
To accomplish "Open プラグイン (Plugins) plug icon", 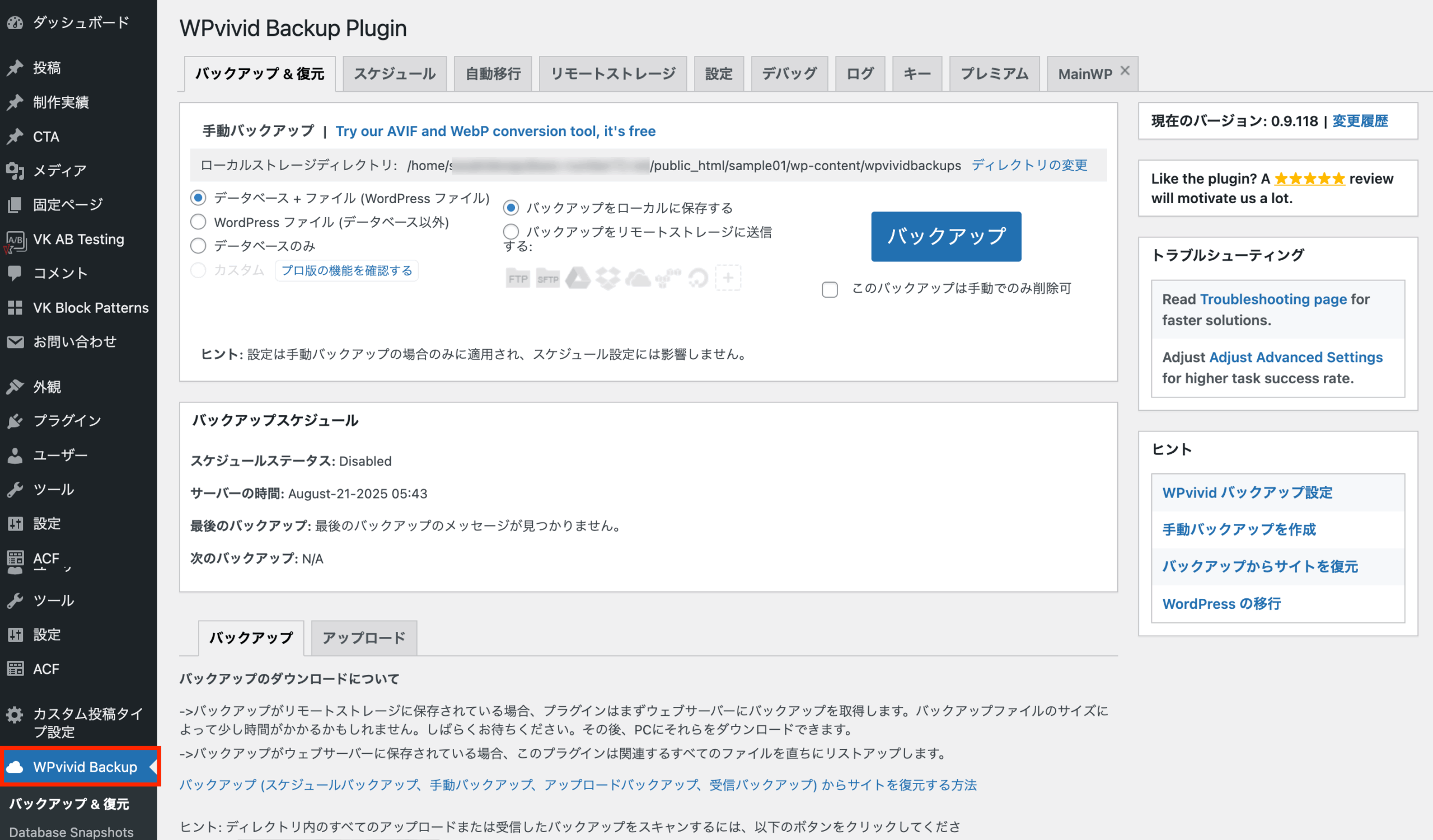I will [x=15, y=421].
